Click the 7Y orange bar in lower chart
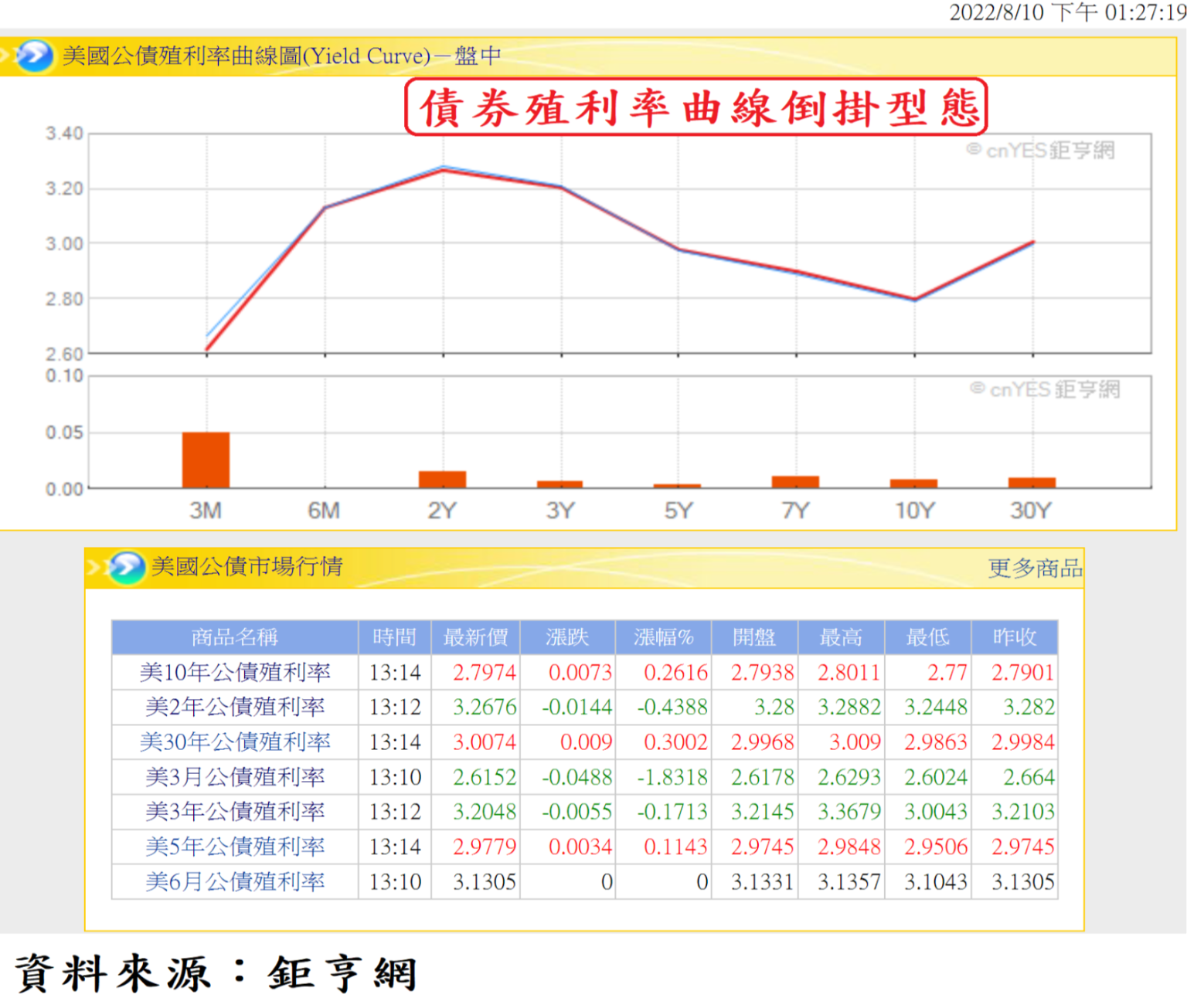Image resolution: width=1187 pixels, height=1008 pixels. [795, 482]
